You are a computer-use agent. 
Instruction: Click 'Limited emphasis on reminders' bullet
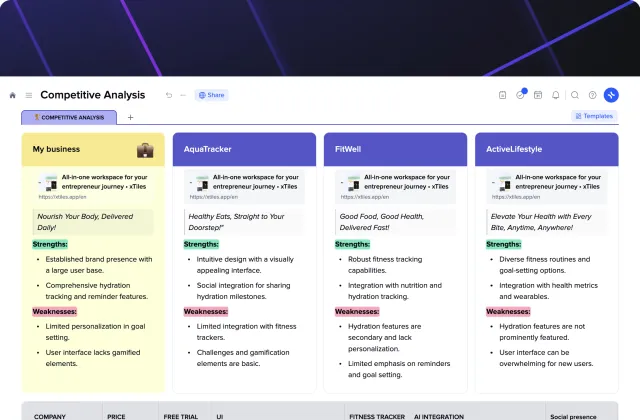click(x=399, y=369)
